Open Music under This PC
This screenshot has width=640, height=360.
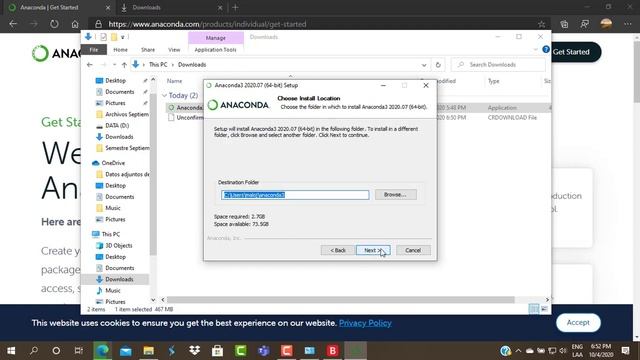point(113,291)
